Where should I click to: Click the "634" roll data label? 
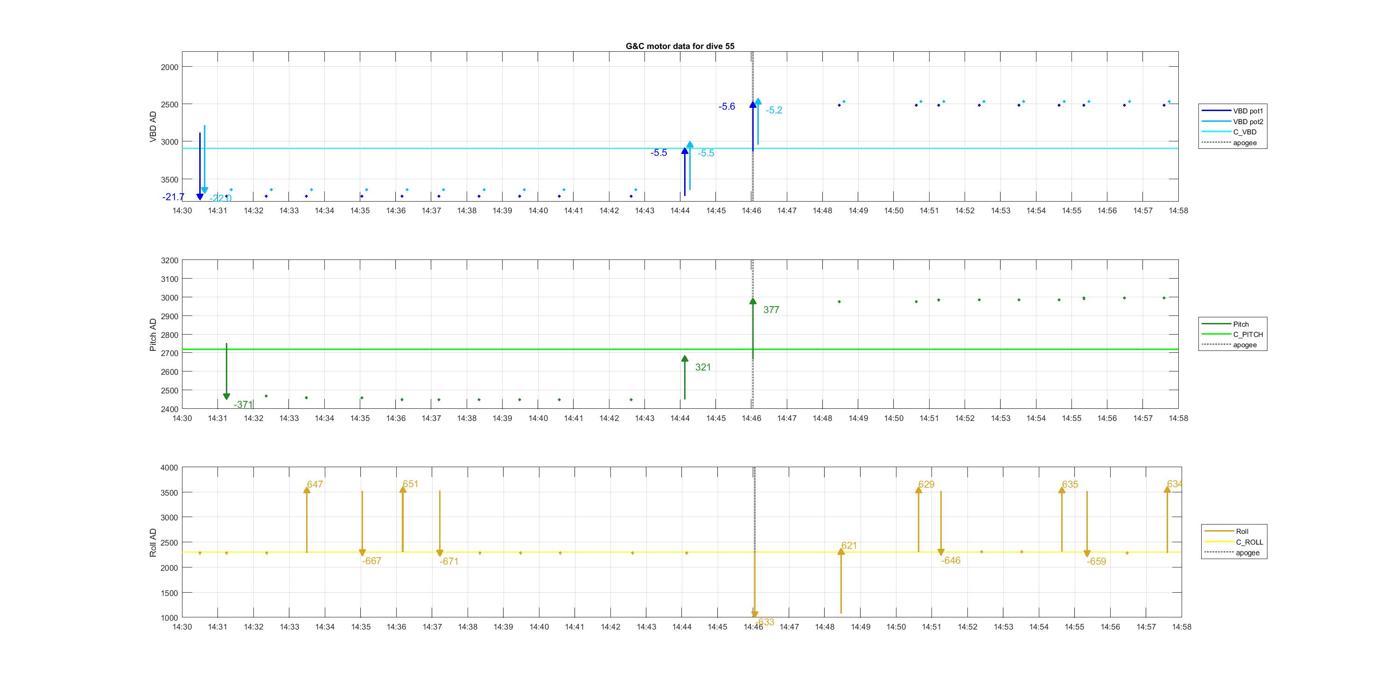pos(1174,484)
